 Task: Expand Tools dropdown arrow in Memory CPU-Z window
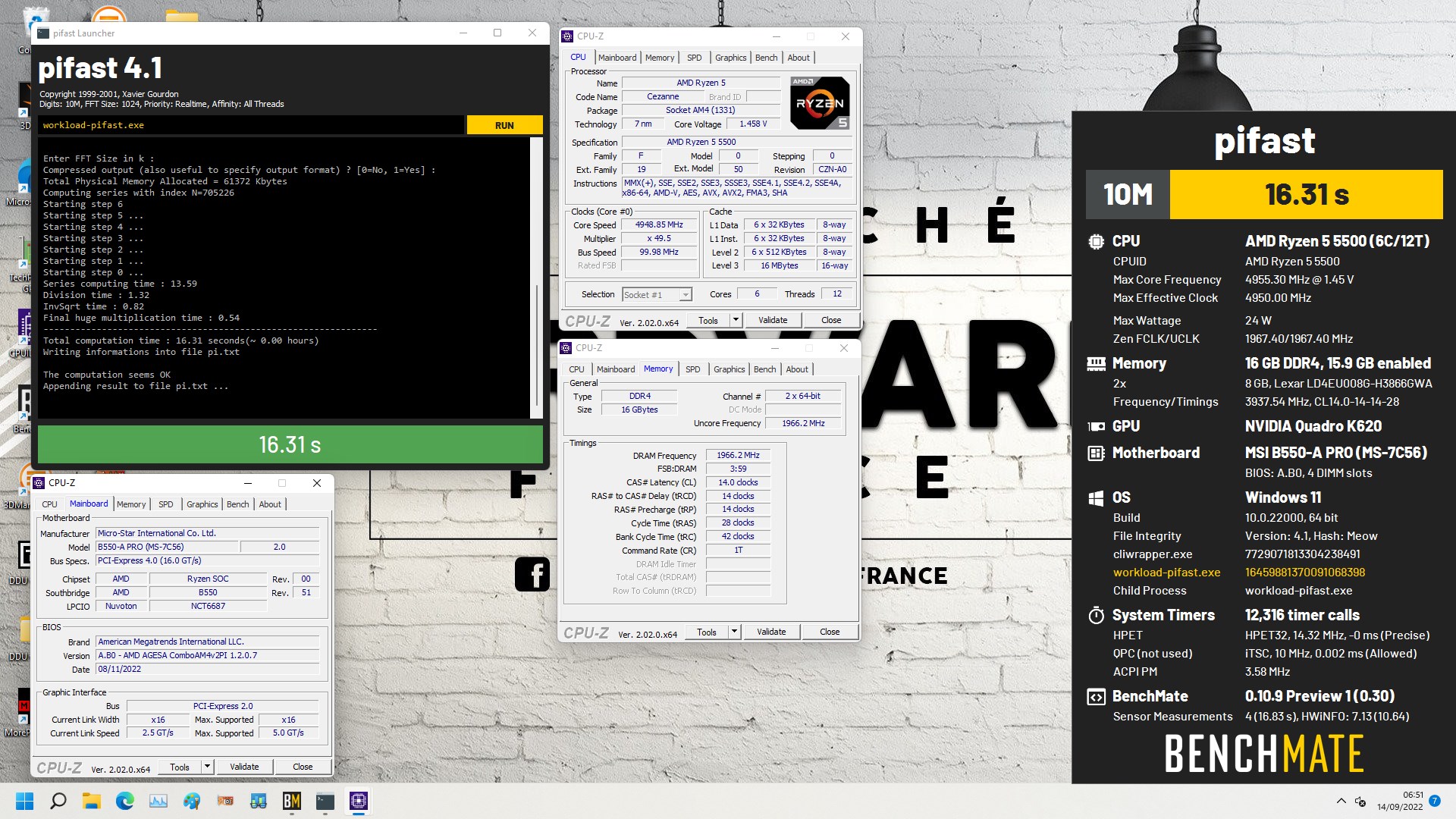click(x=734, y=632)
